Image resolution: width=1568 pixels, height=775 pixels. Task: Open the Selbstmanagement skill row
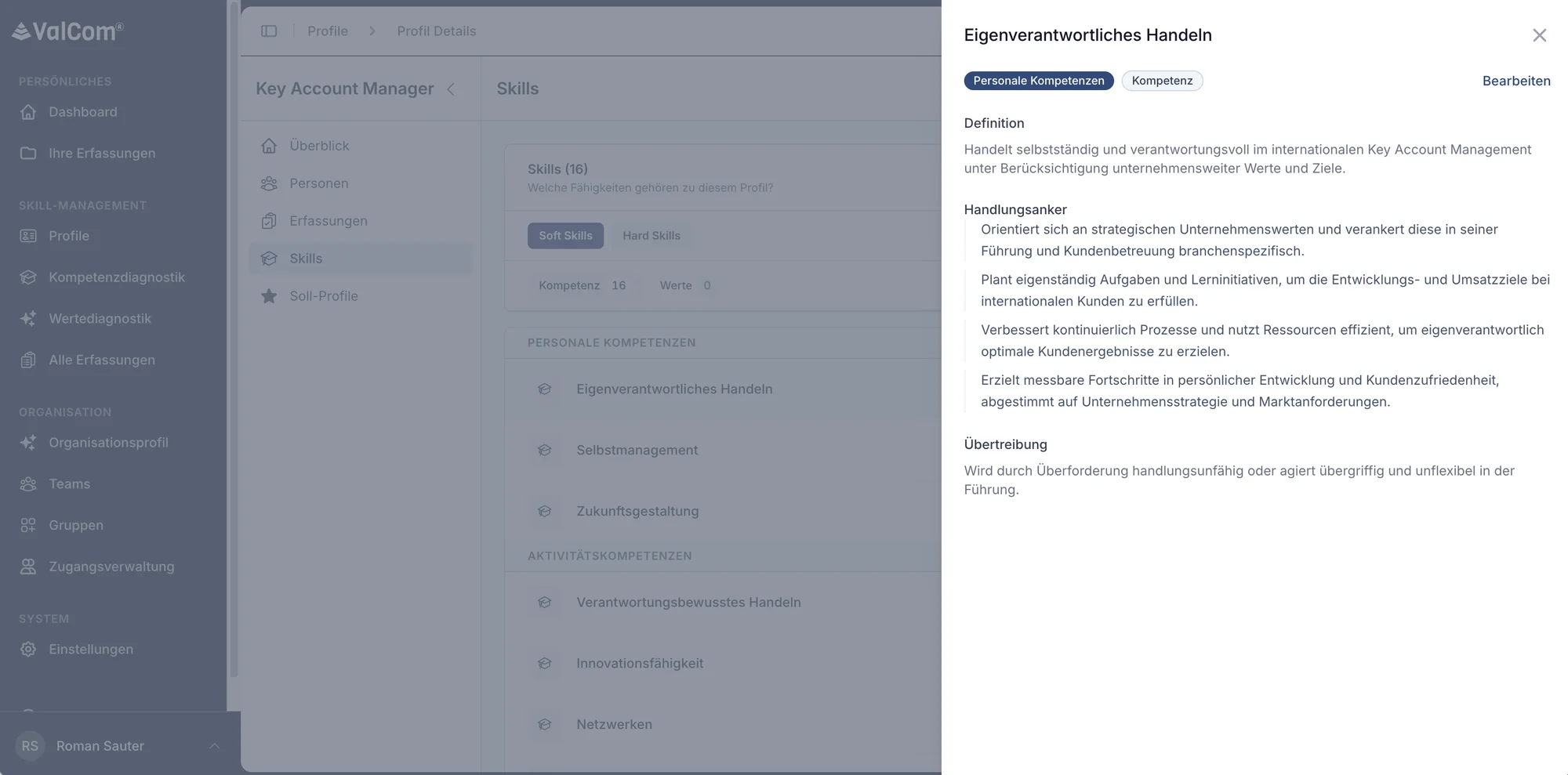(723, 450)
